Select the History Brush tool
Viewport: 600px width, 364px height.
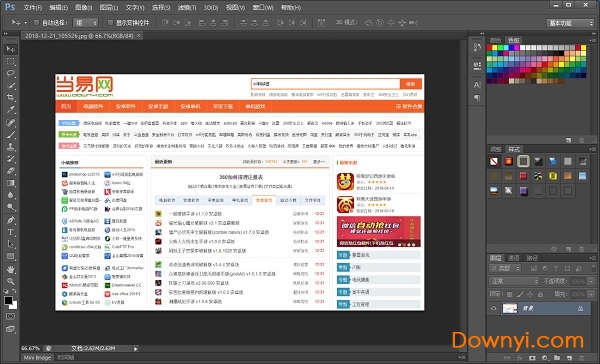pyautogui.click(x=10, y=158)
